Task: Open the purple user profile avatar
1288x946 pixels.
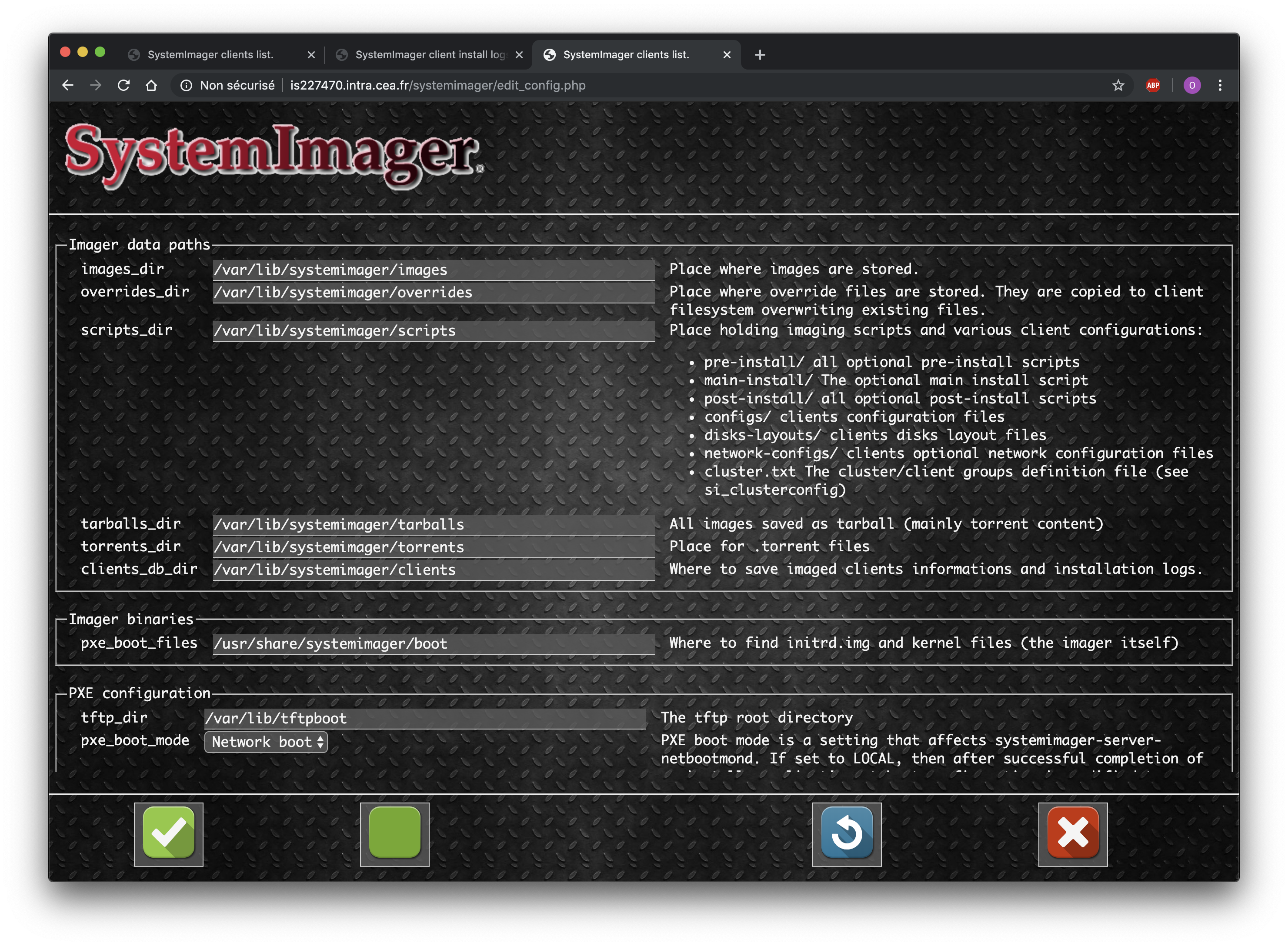Action: click(x=1192, y=85)
